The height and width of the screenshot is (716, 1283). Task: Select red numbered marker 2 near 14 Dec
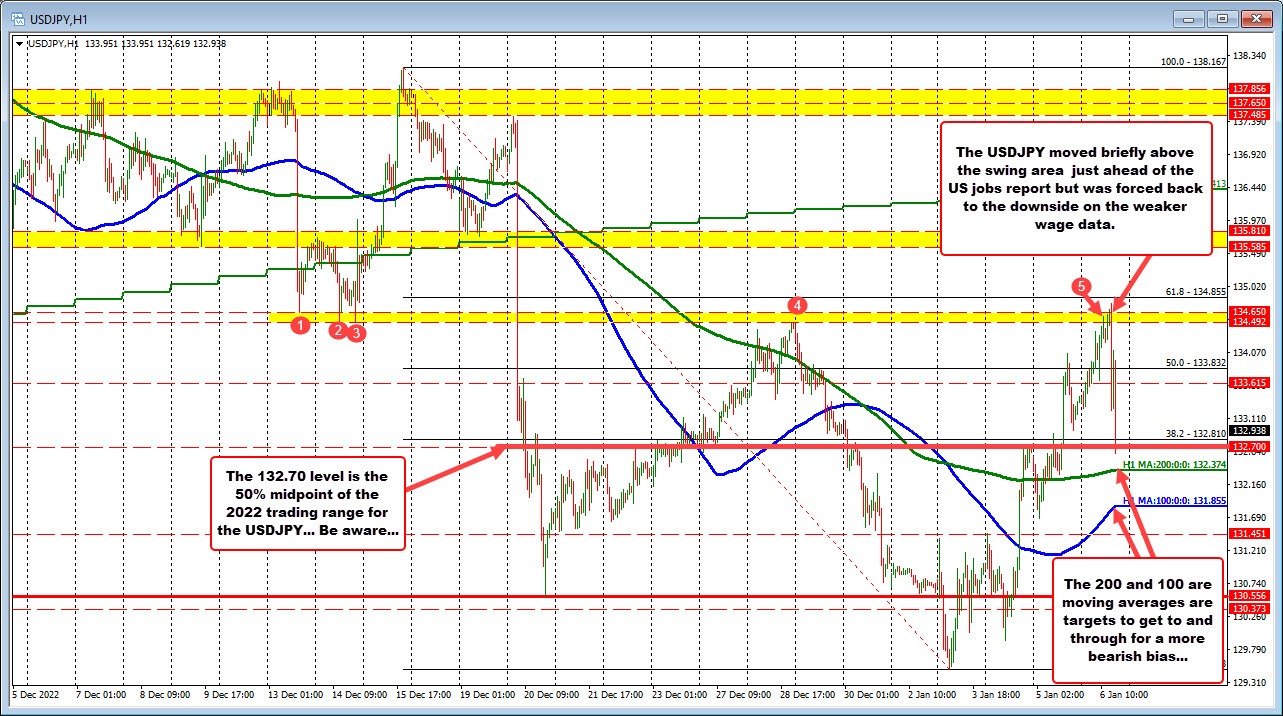(338, 330)
